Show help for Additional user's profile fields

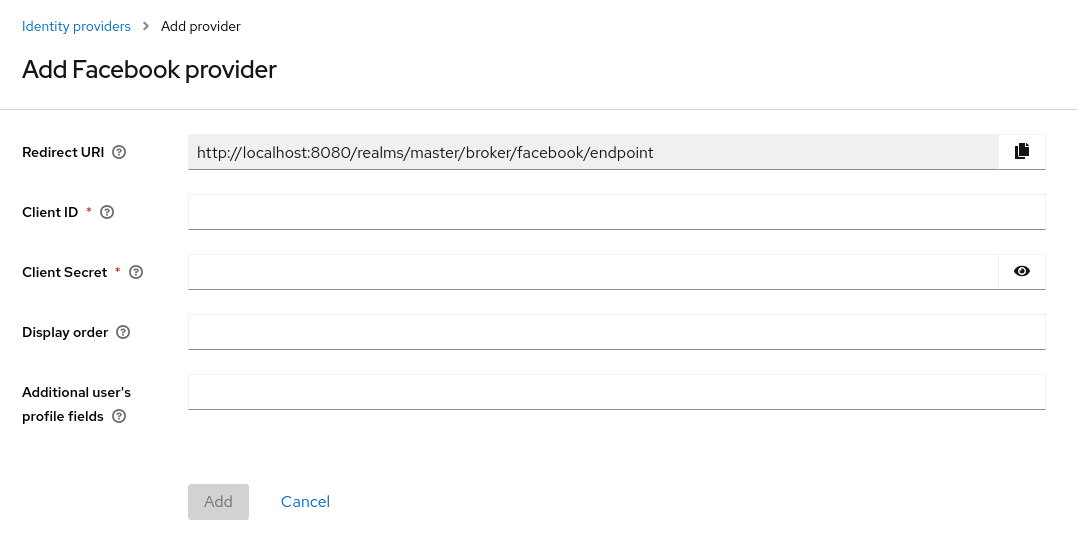[x=119, y=416]
